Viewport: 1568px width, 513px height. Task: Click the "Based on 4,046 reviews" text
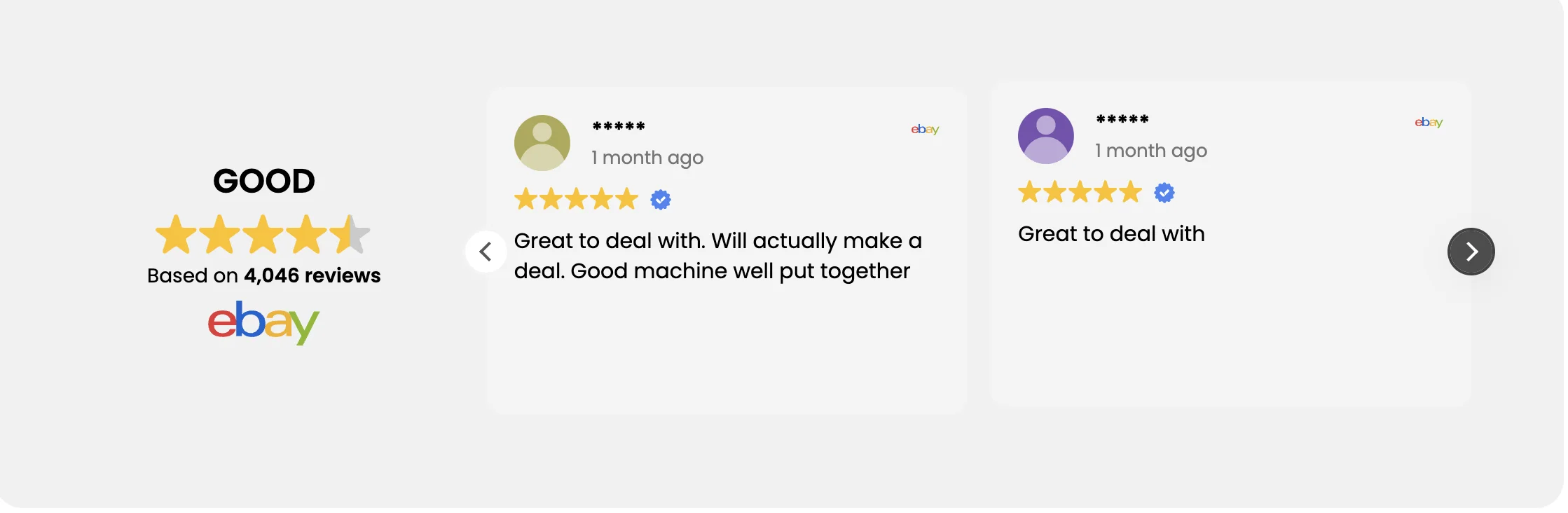click(x=263, y=275)
